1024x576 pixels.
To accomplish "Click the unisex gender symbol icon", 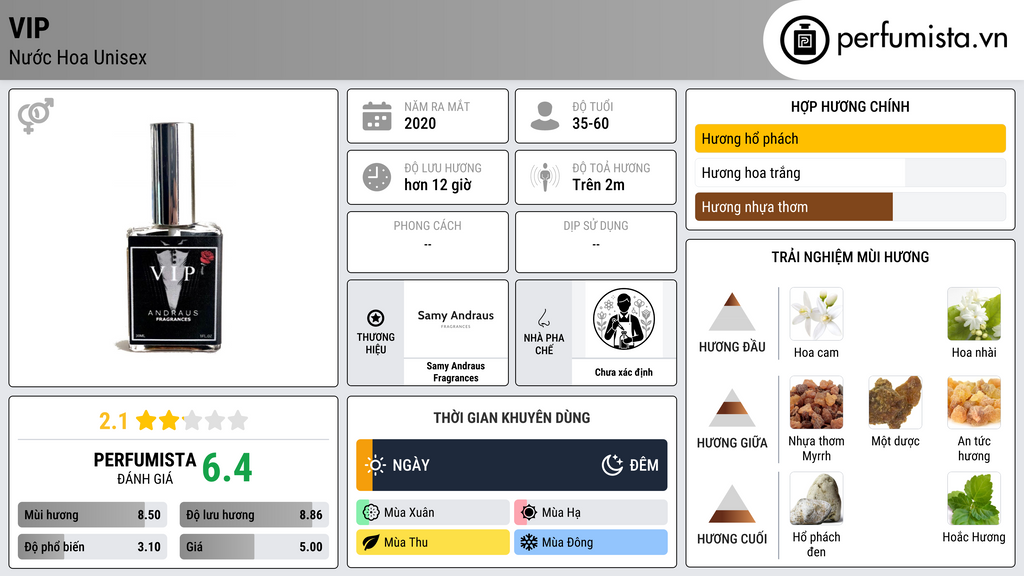I will click(x=36, y=116).
